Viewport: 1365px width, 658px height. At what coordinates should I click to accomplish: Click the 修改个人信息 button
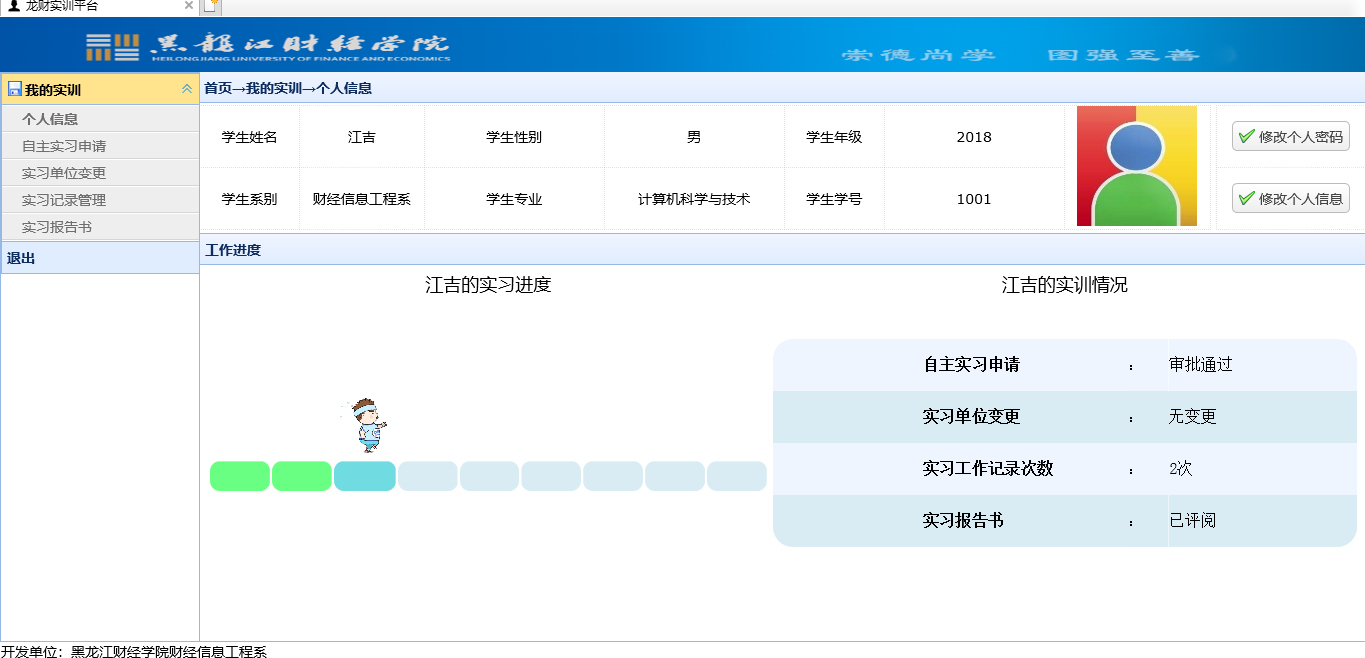tap(1290, 198)
